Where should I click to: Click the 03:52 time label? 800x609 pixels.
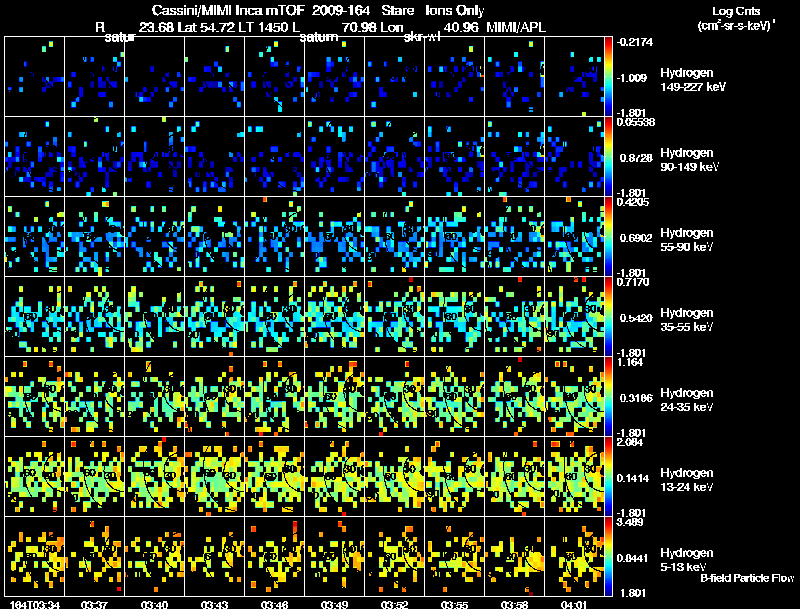pyautogui.click(x=394, y=605)
